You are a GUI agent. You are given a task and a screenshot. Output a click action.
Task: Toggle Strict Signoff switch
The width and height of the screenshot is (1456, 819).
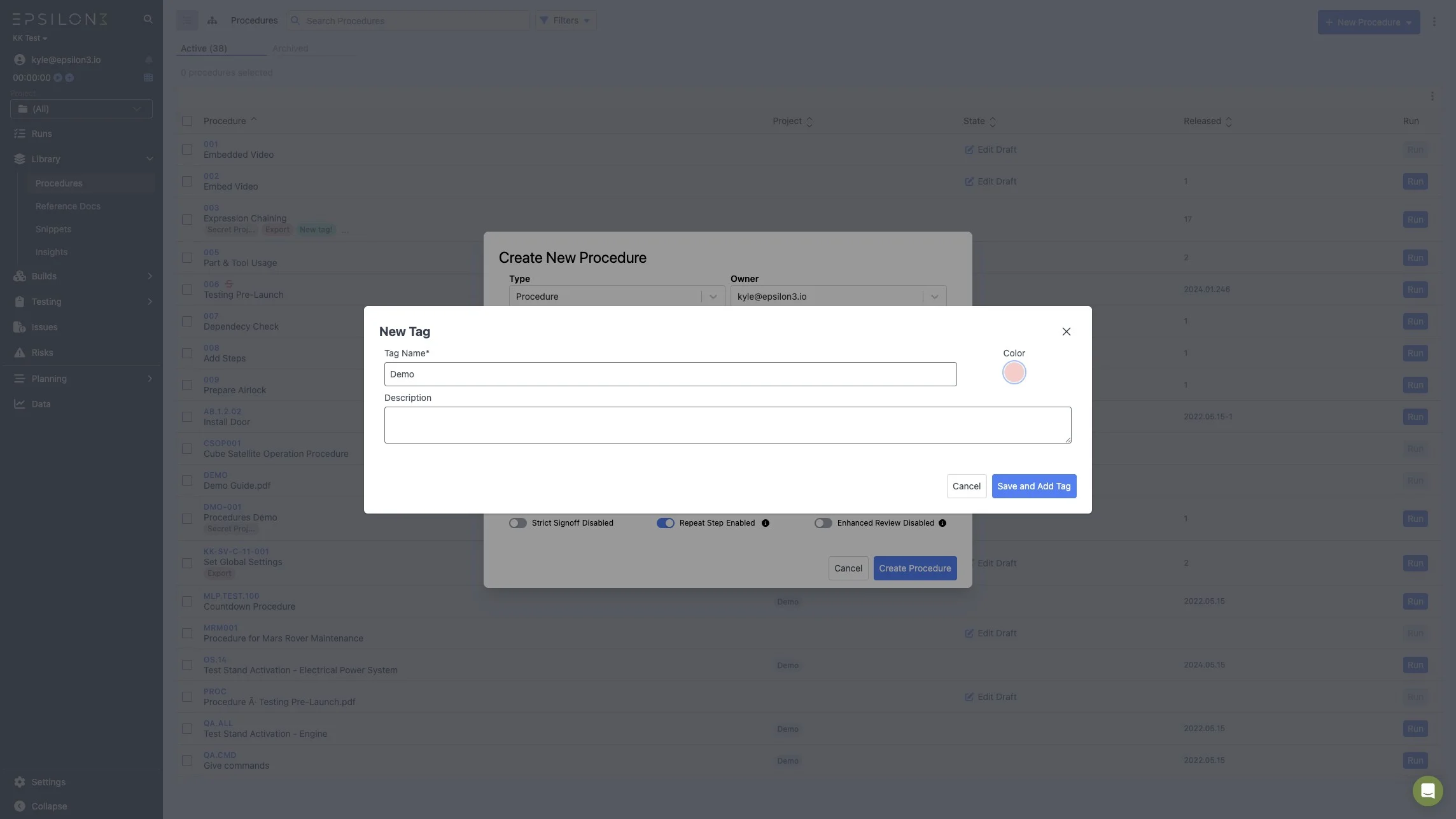[517, 523]
